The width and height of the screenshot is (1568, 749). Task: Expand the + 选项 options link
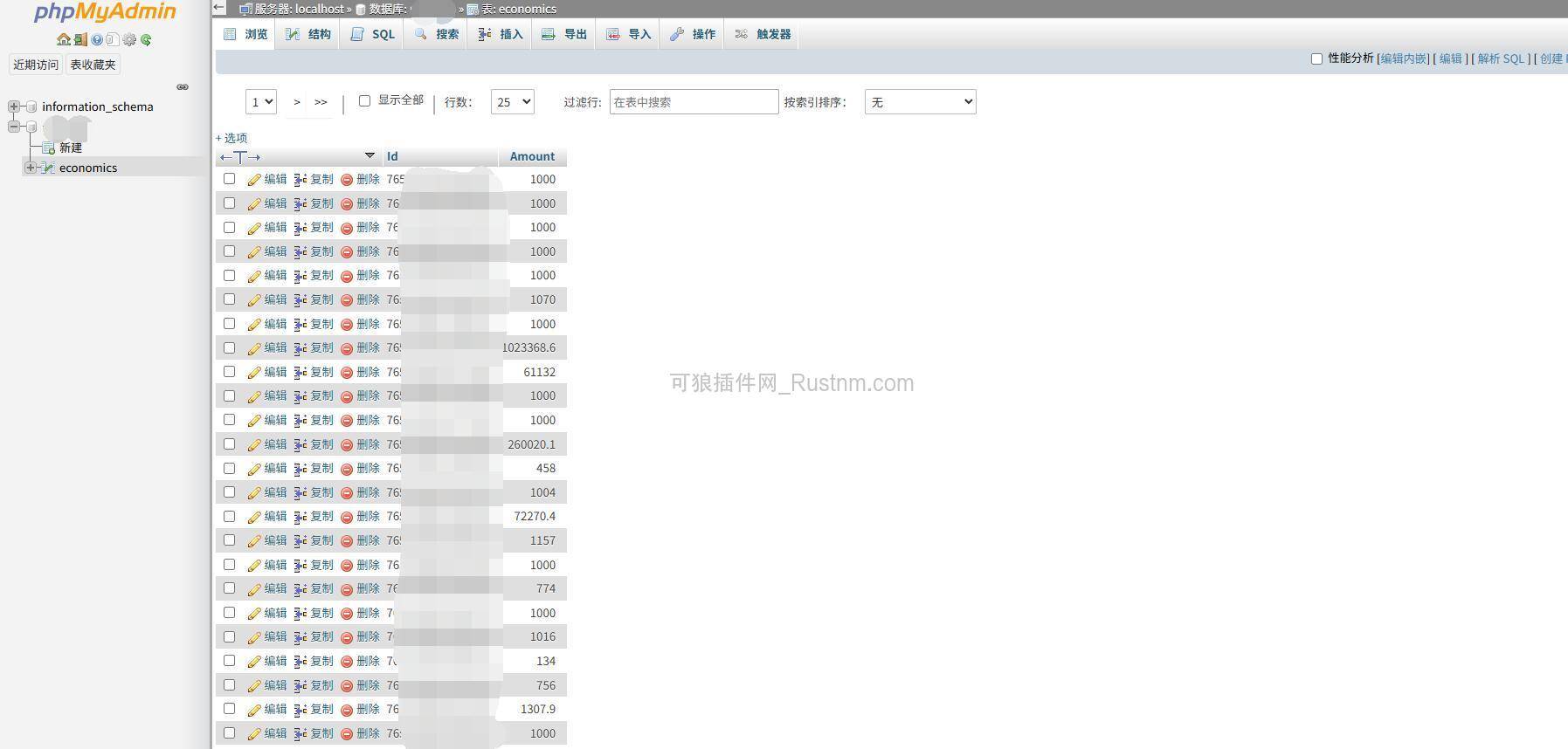click(x=231, y=138)
